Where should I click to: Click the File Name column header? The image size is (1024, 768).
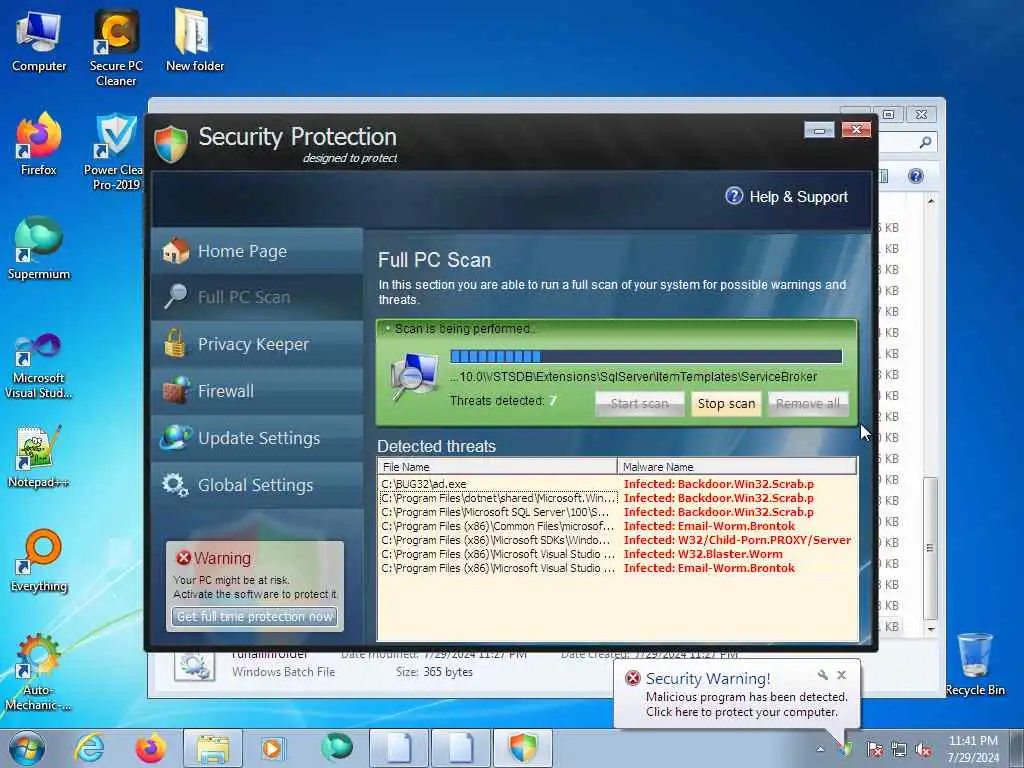pyautogui.click(x=498, y=466)
